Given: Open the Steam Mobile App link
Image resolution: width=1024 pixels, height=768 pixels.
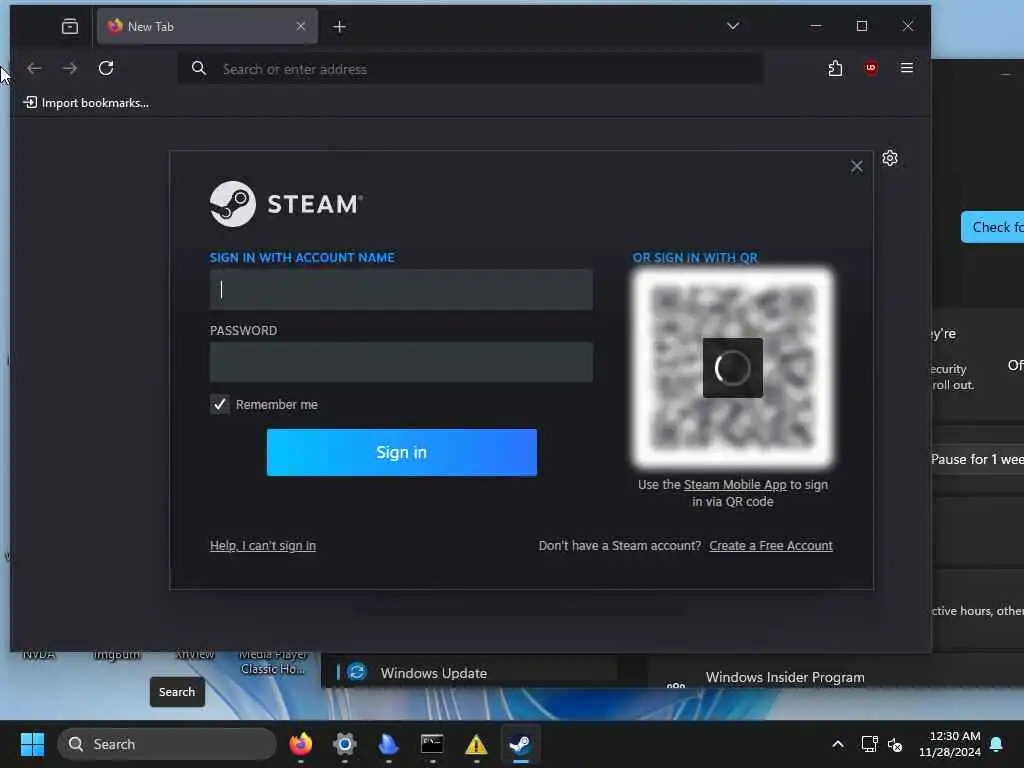Looking at the screenshot, I should pyautogui.click(x=735, y=485).
